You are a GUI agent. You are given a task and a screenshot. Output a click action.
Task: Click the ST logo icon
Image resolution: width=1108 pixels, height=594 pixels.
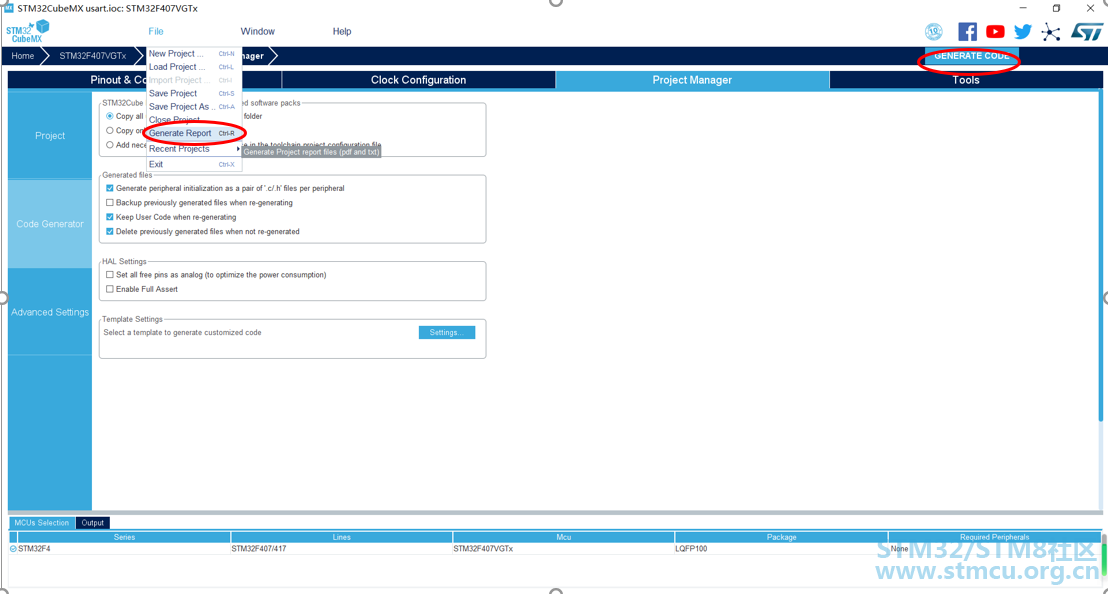pyautogui.click(x=1086, y=32)
